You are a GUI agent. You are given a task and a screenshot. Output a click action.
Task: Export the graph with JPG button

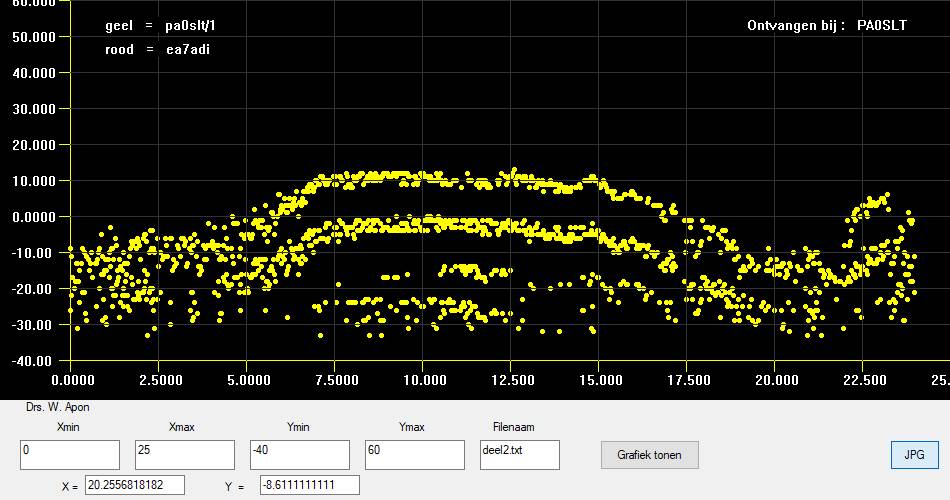(x=914, y=455)
